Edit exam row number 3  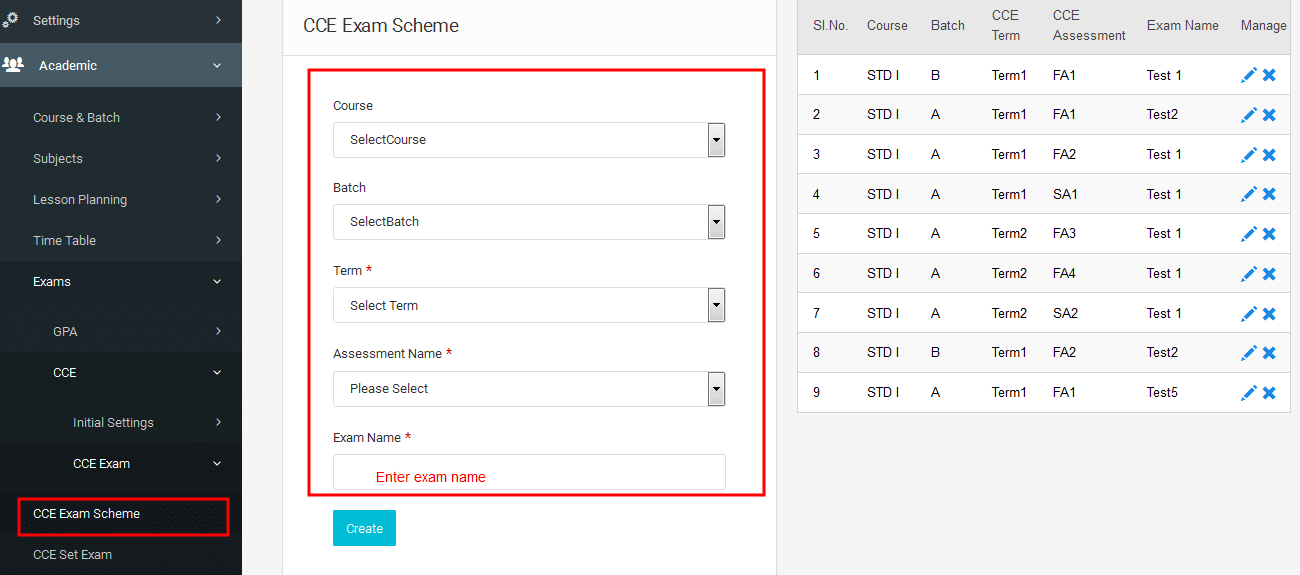tap(1249, 155)
